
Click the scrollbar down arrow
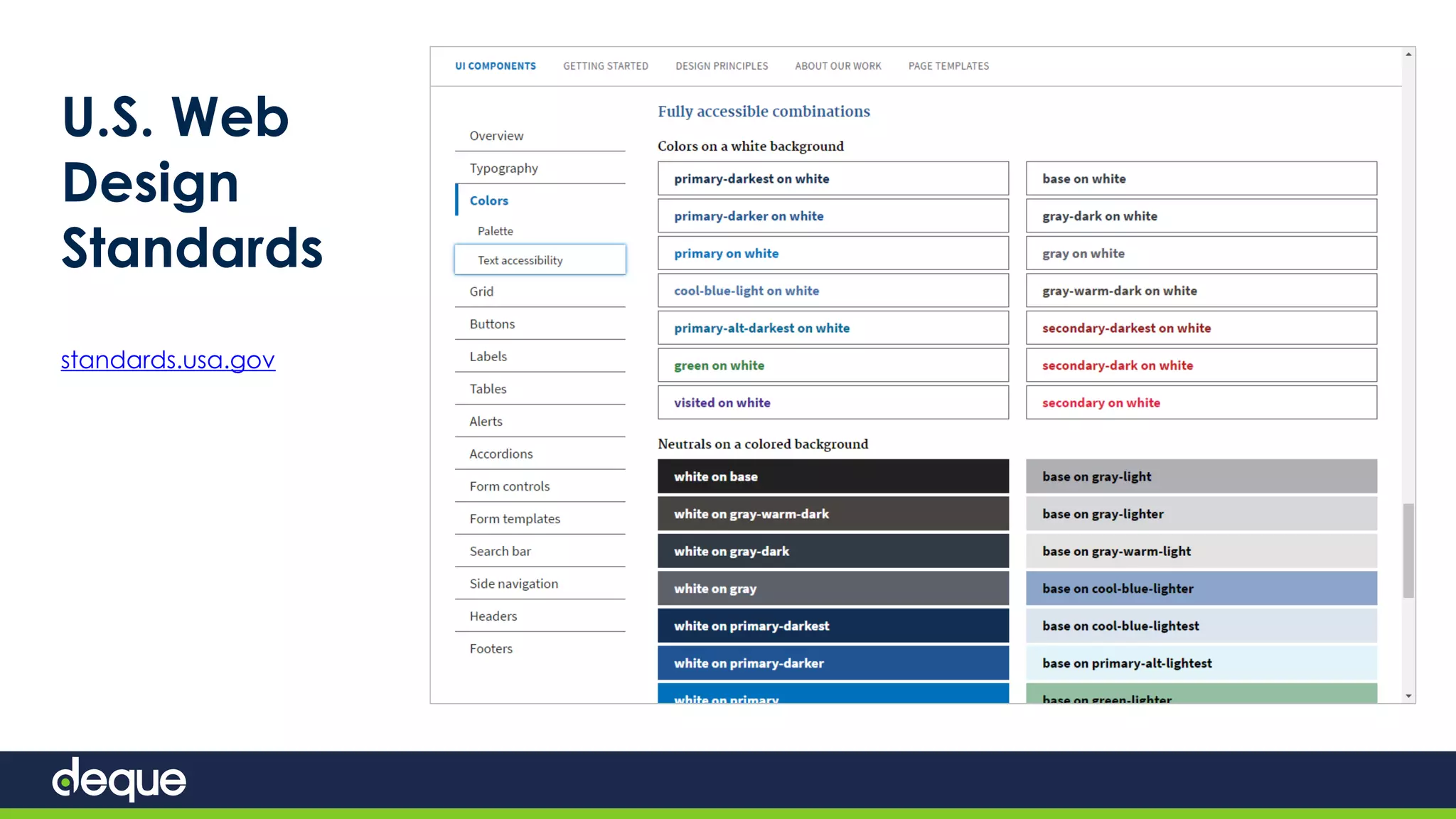[x=1408, y=697]
